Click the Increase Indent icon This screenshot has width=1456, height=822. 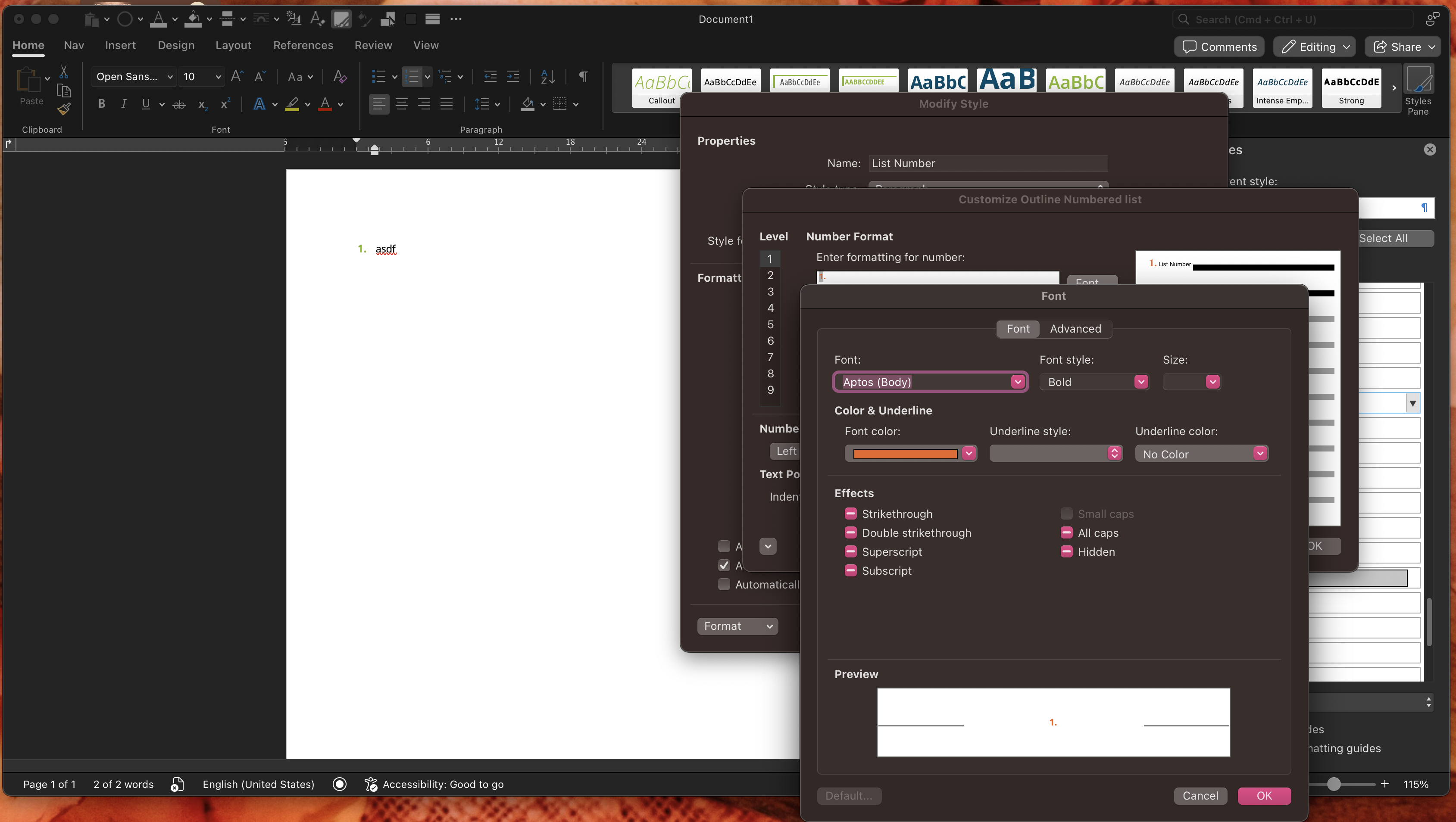[512, 76]
